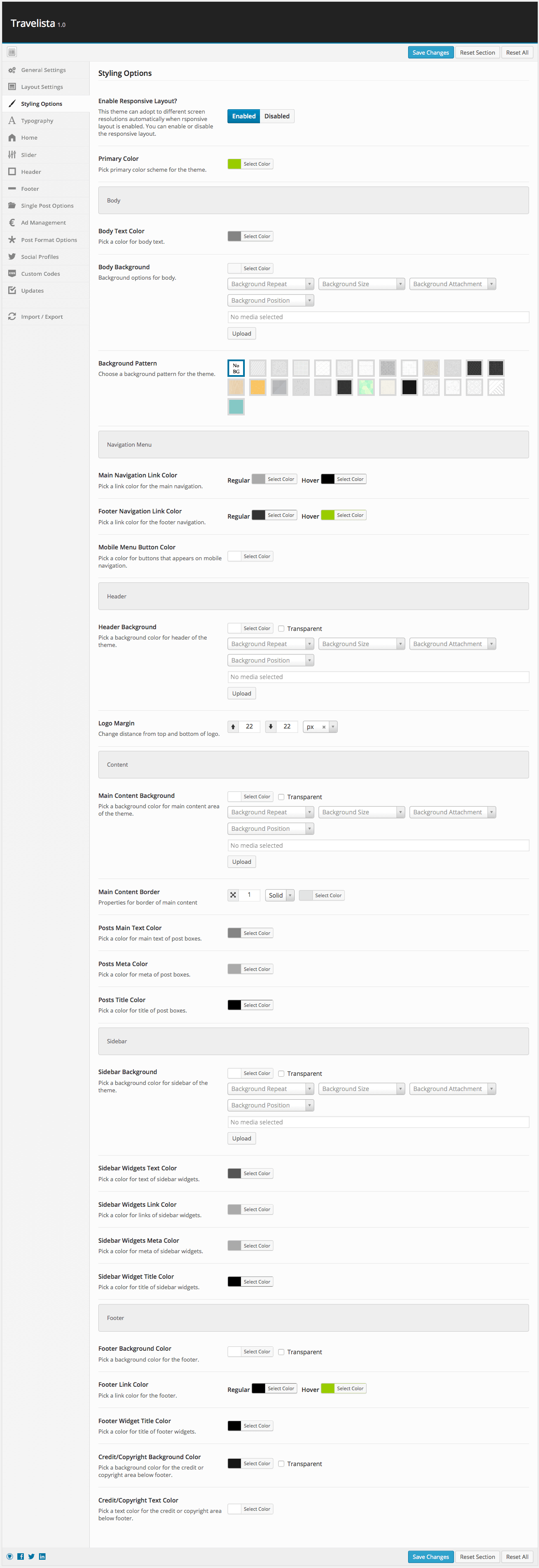Click bottom Save Changes button

pyautogui.click(x=431, y=1556)
